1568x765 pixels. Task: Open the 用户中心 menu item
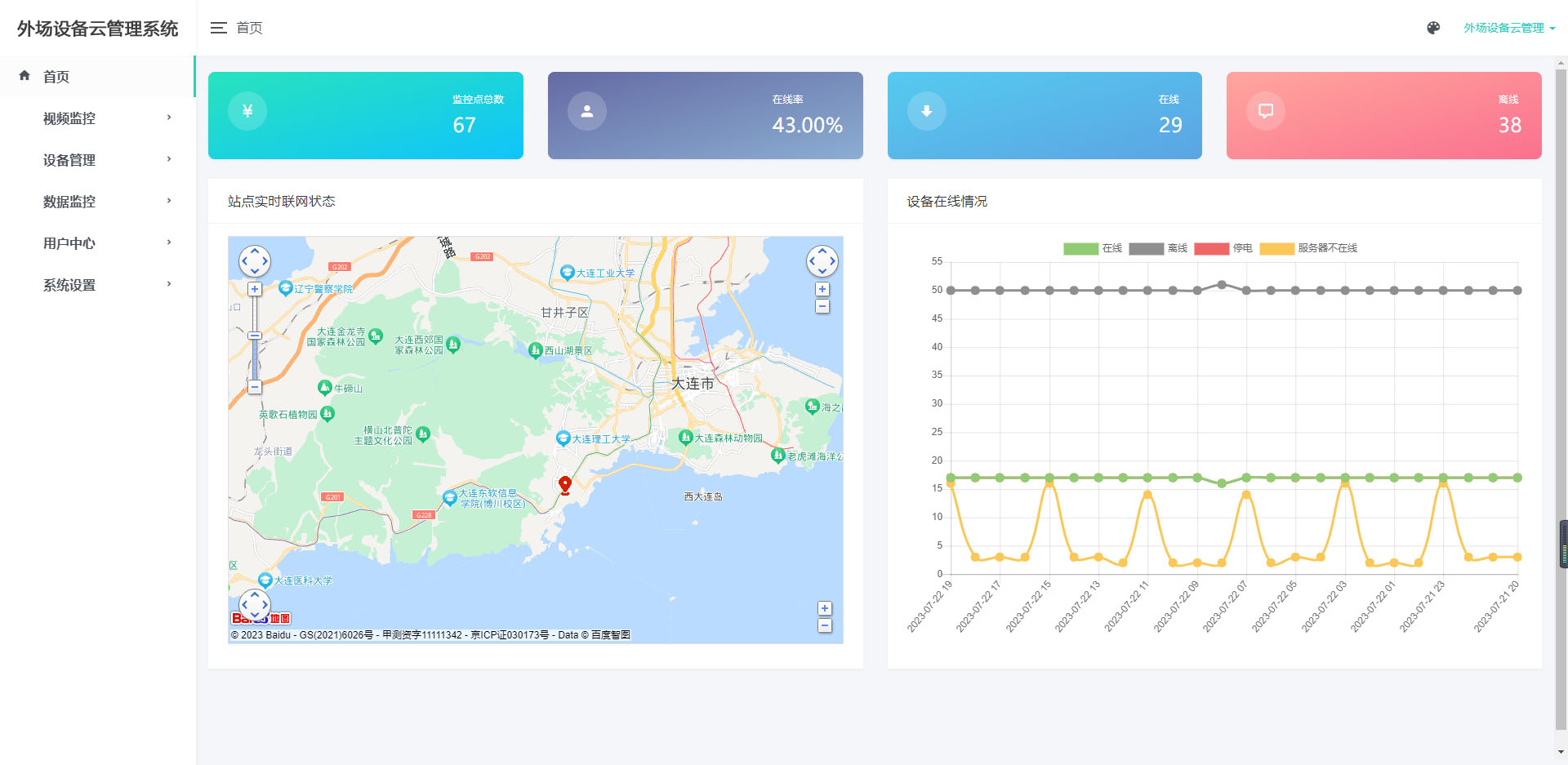tap(97, 243)
